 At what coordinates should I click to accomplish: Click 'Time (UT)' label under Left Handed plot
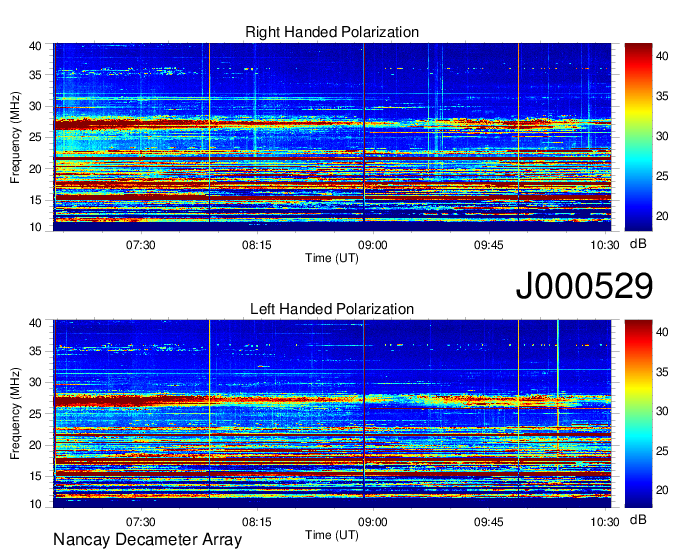[332, 535]
